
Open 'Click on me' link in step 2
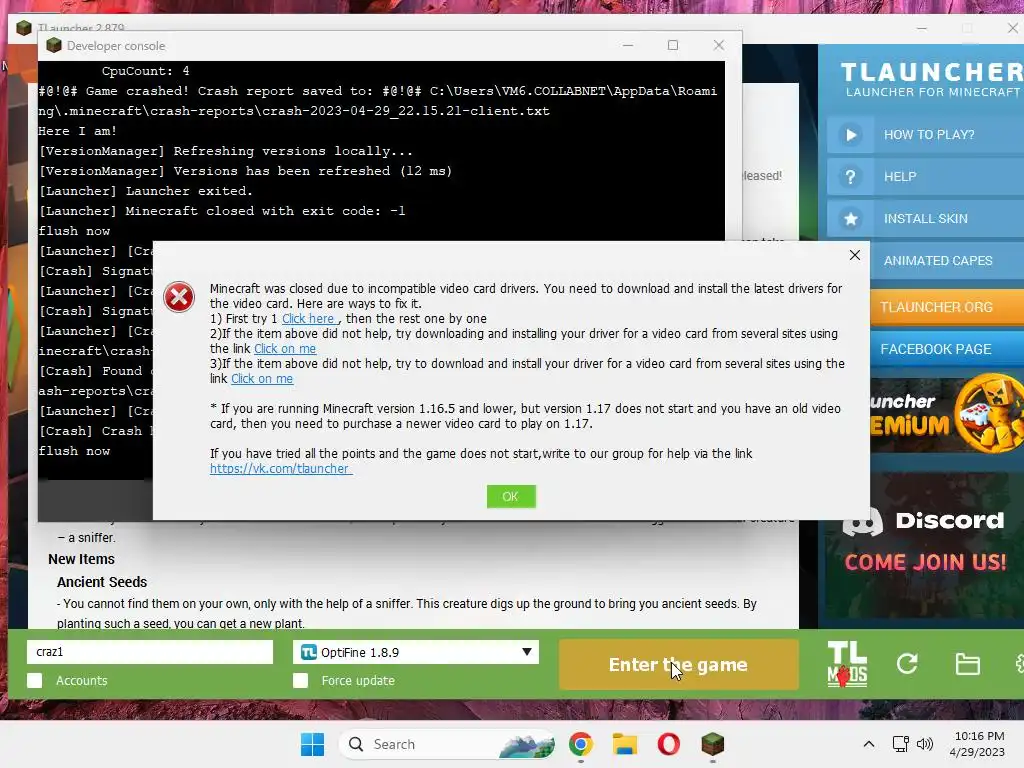tap(285, 349)
